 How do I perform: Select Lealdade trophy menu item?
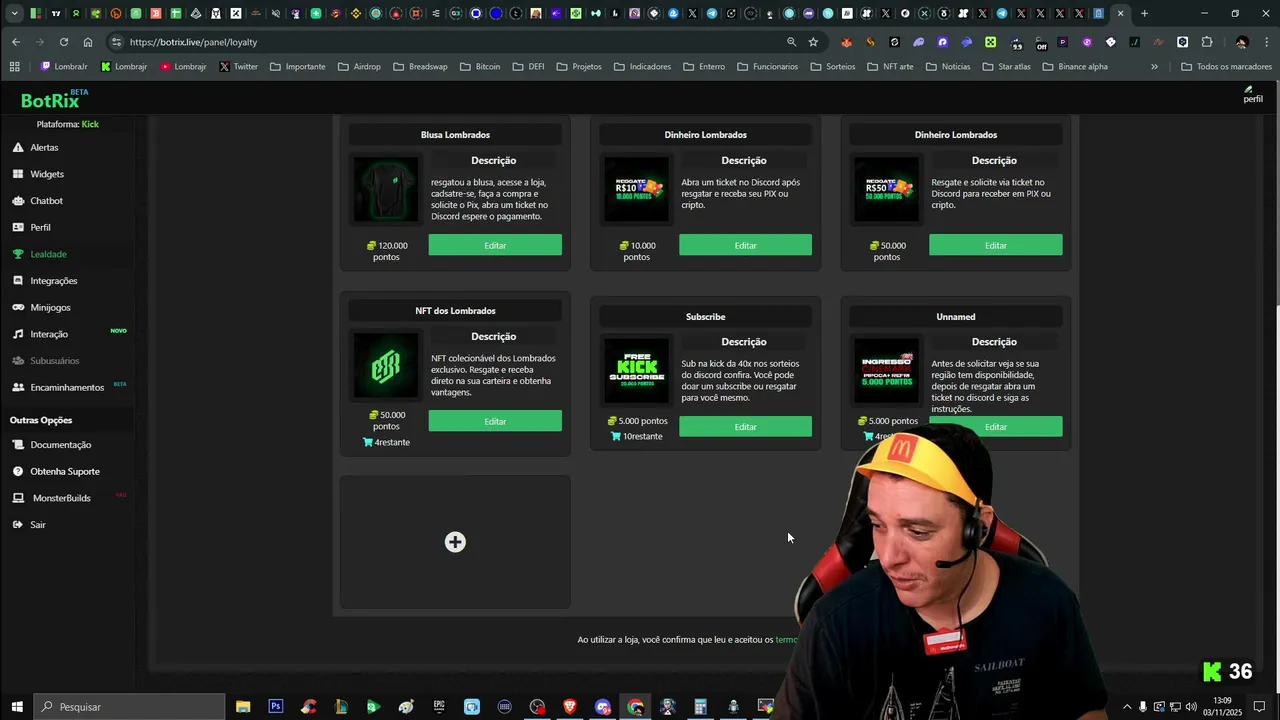(48, 254)
